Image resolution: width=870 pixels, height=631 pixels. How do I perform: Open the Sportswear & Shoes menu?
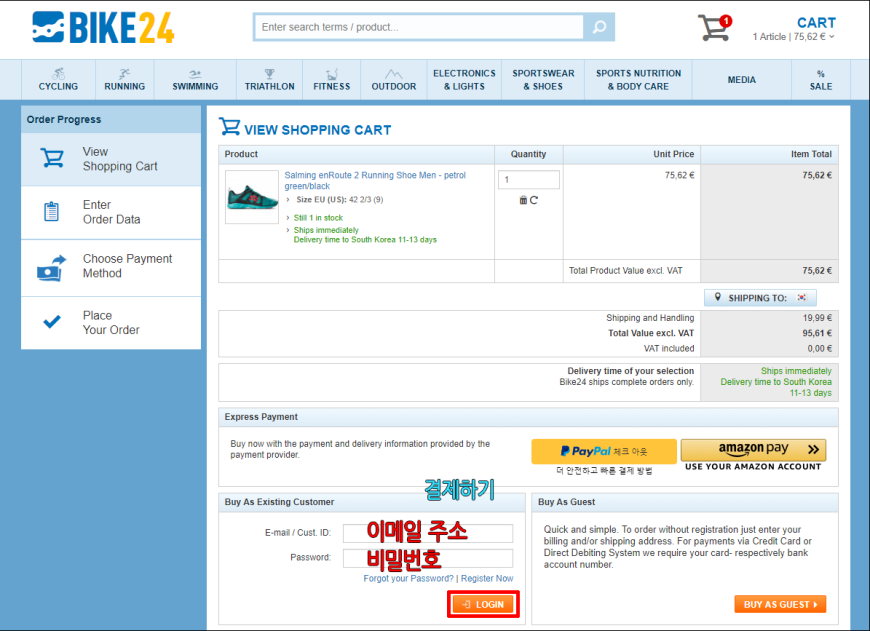[543, 80]
